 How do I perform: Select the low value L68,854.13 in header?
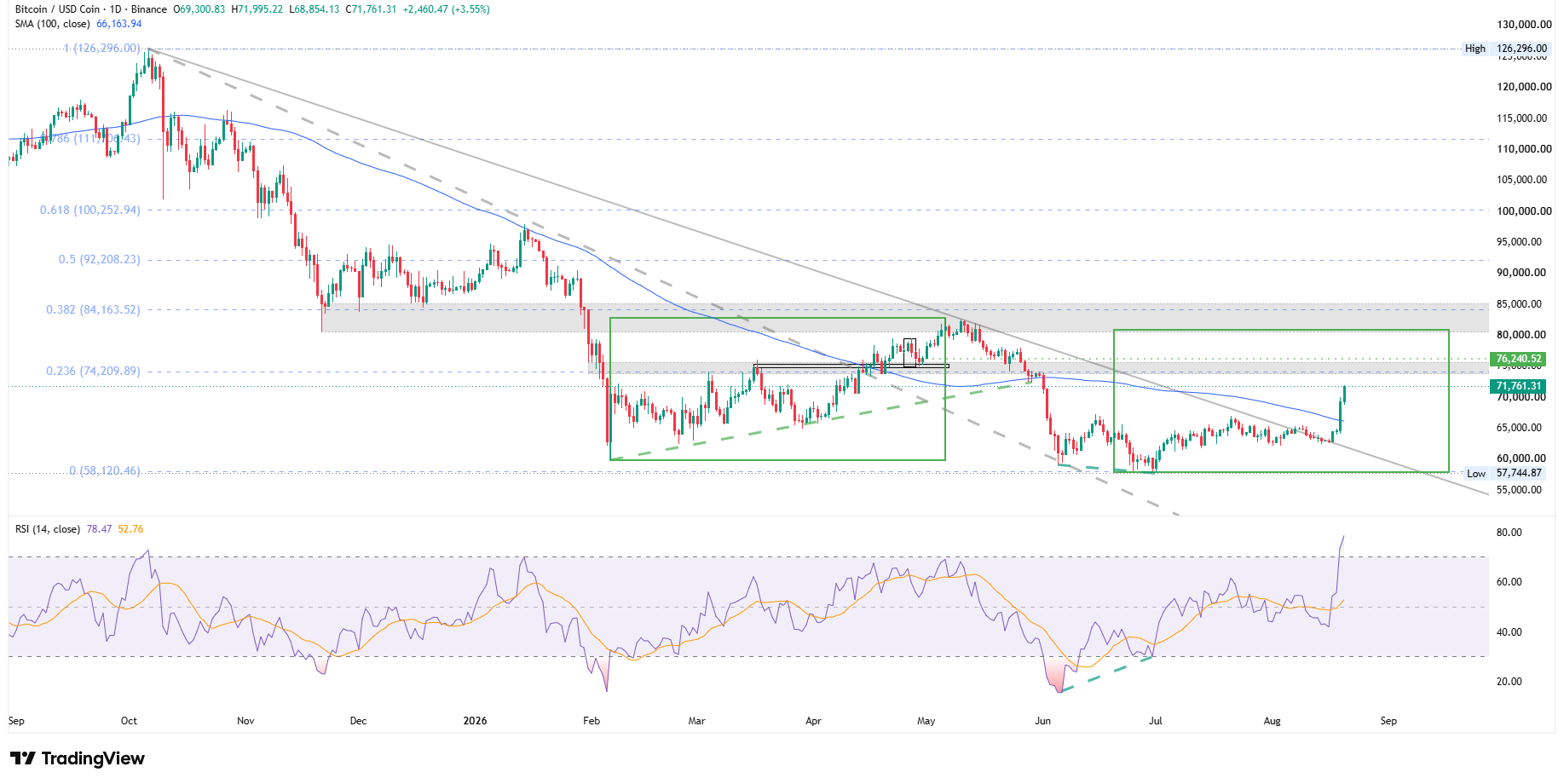pos(315,9)
